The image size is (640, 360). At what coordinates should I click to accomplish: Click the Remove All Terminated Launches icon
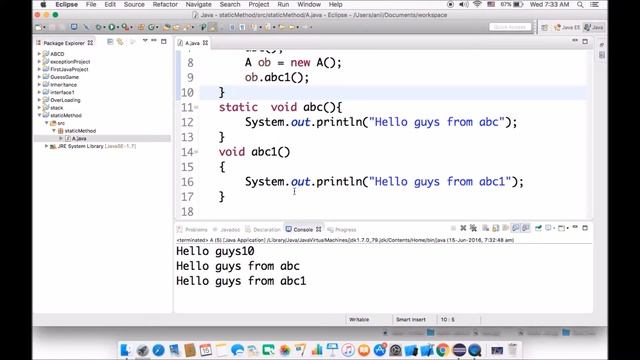point(473,228)
